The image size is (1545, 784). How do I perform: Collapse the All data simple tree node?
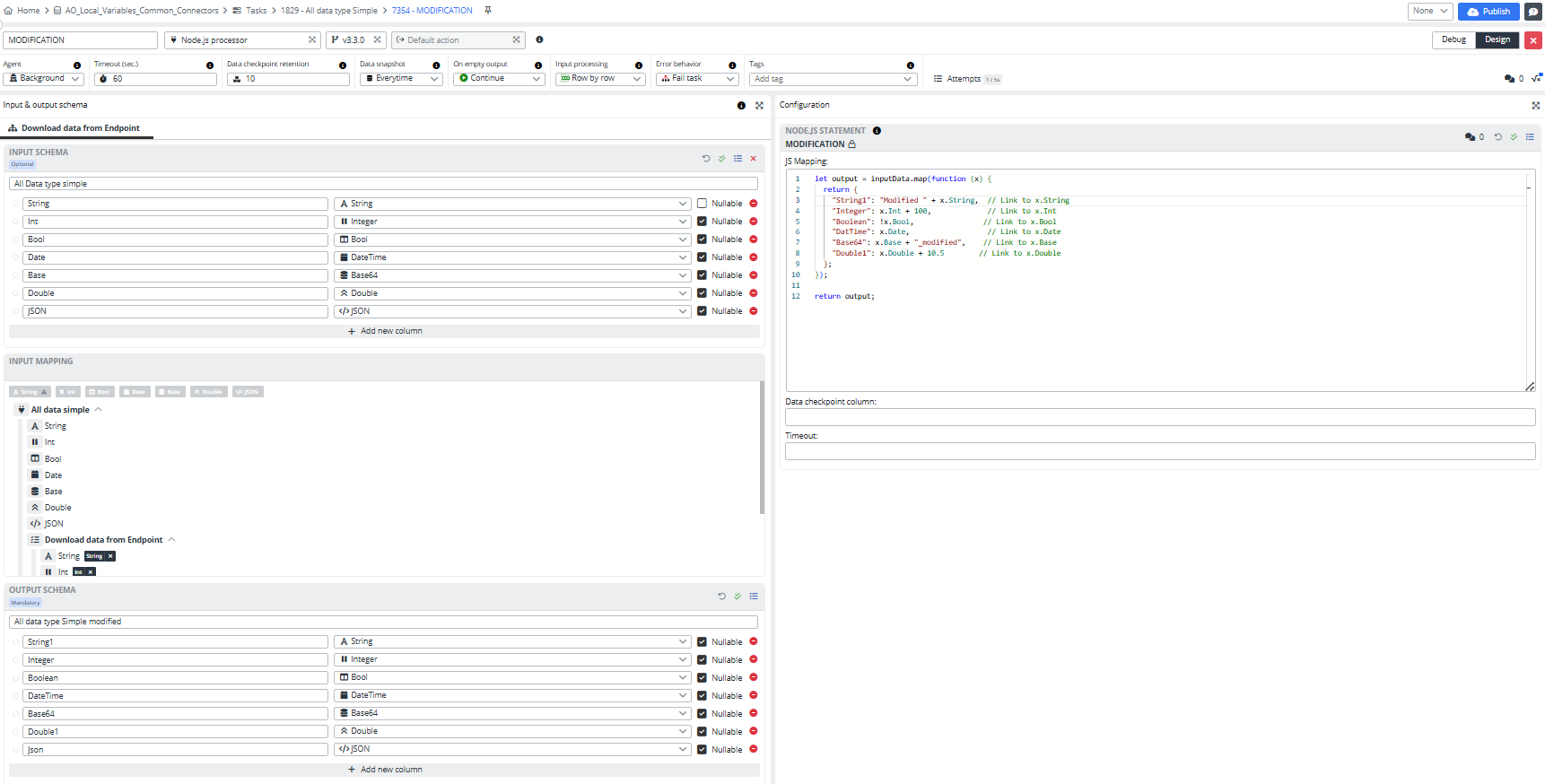[99, 410]
